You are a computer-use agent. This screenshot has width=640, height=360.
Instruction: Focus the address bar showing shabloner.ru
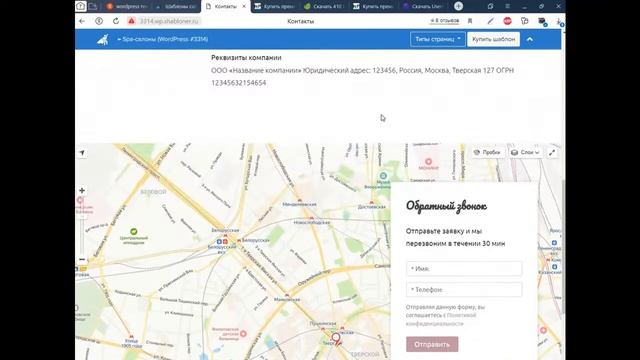169,21
